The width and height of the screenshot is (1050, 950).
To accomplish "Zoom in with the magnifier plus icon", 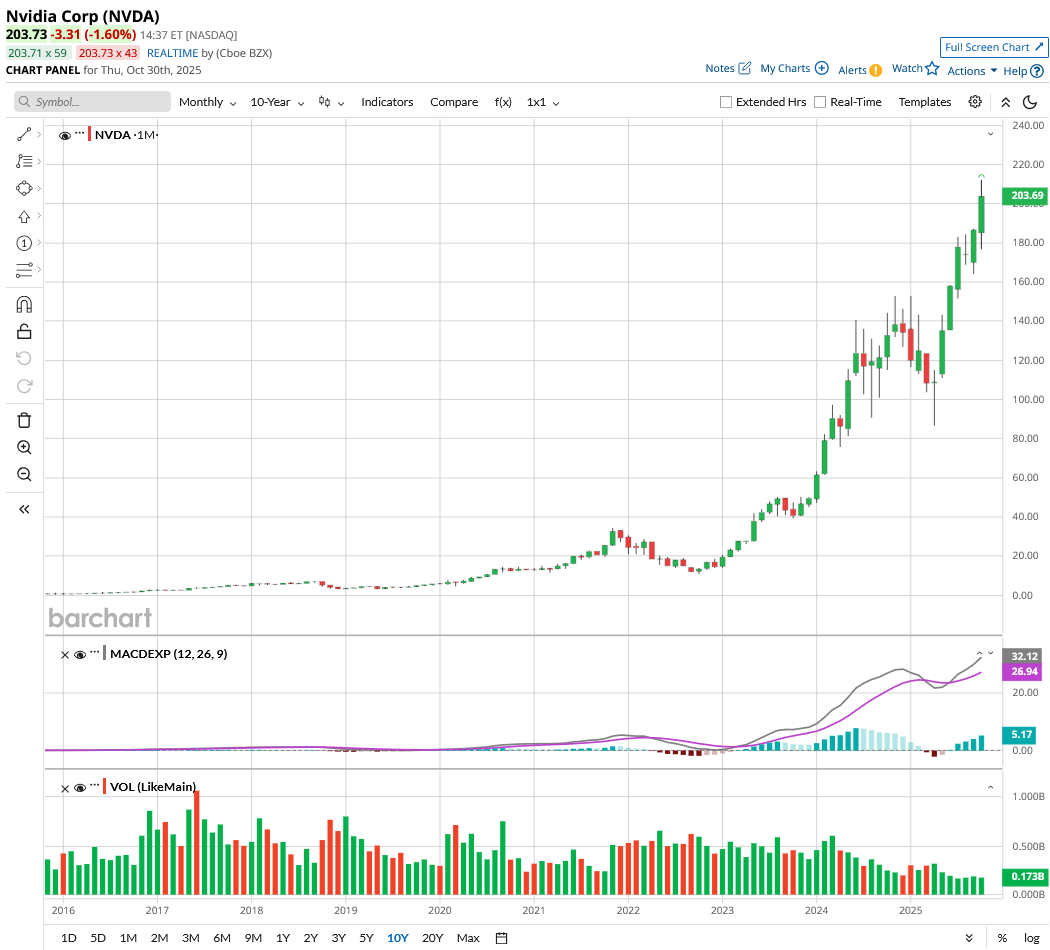I will (x=24, y=447).
